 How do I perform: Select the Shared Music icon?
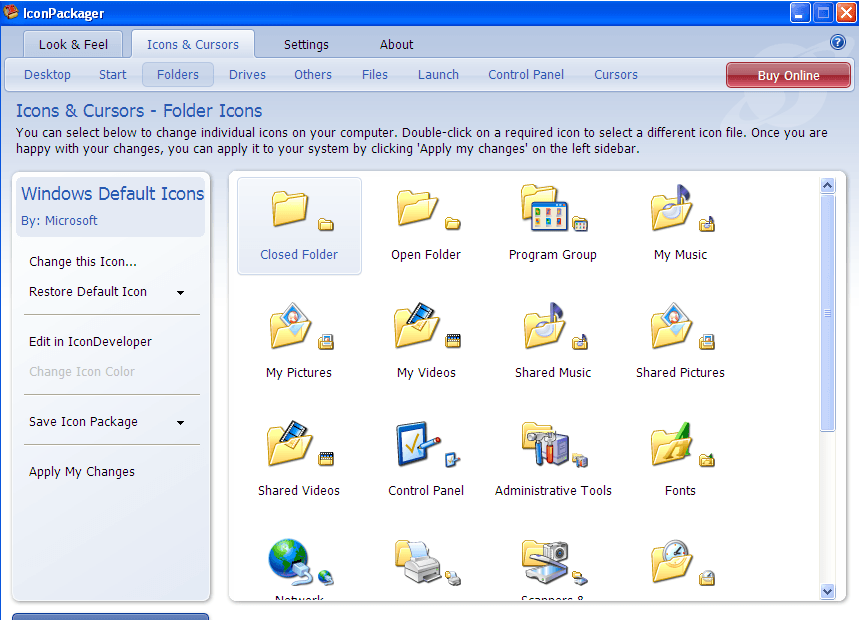[x=552, y=335]
